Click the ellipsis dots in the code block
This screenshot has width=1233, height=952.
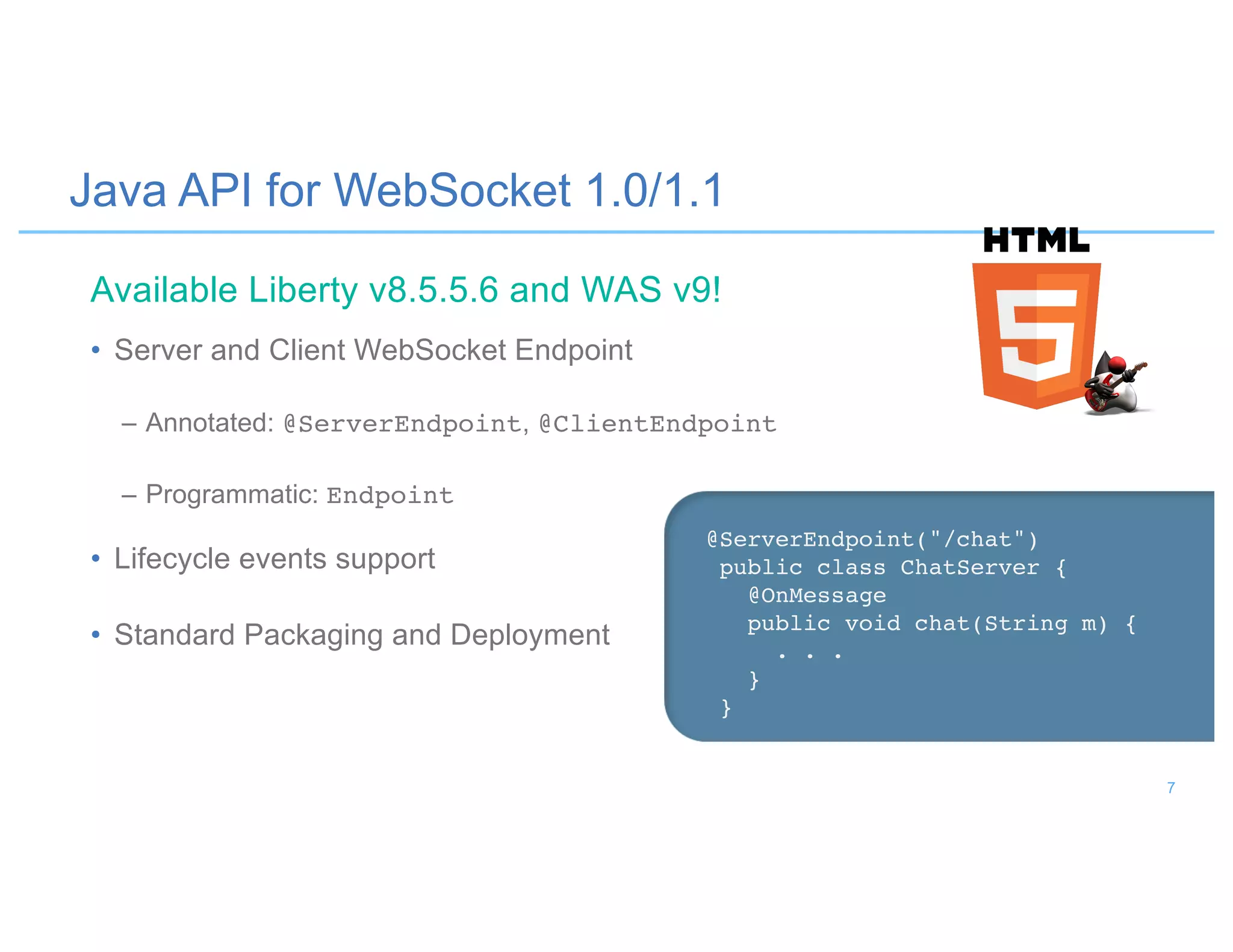809,655
